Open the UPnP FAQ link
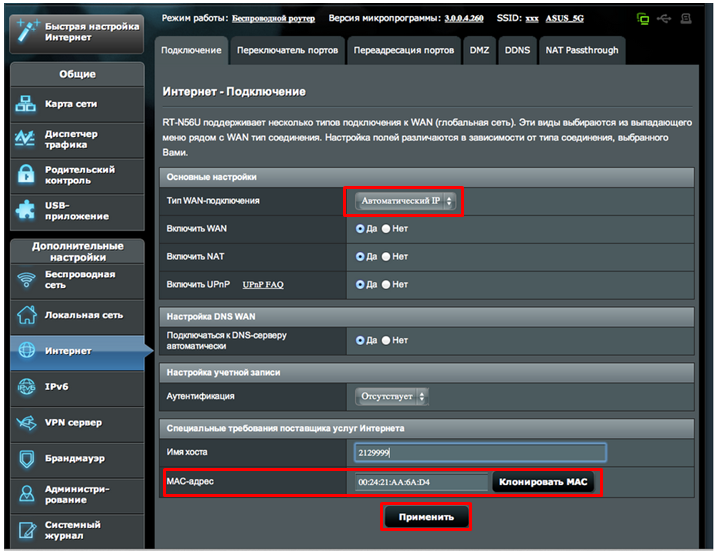 263,285
